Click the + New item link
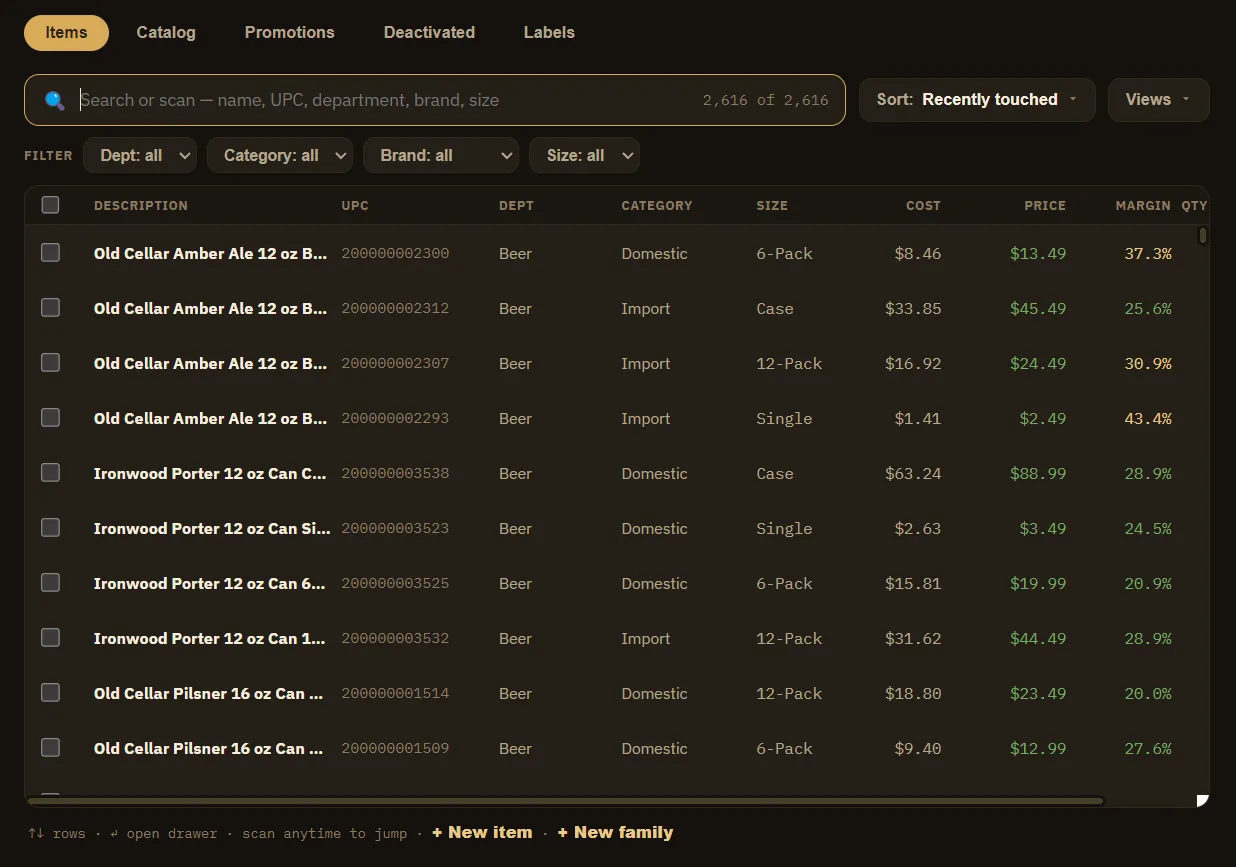Screen dimensions: 1236x867 click(x=482, y=833)
